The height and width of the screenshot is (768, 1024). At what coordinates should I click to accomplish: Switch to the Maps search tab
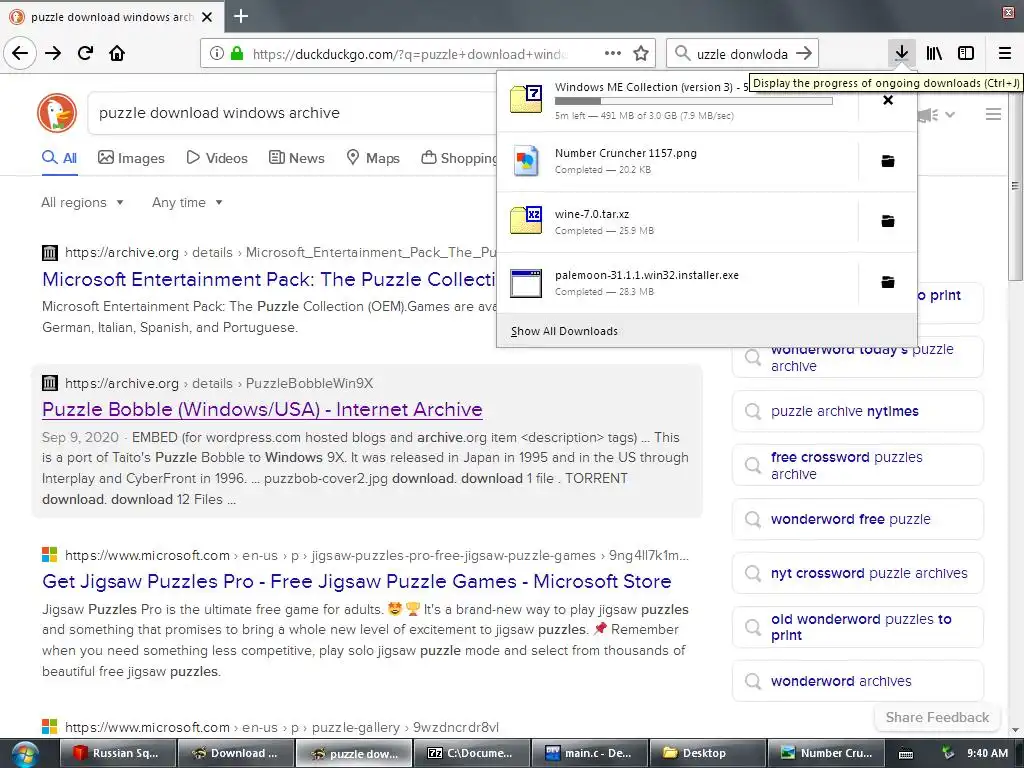pos(373,158)
